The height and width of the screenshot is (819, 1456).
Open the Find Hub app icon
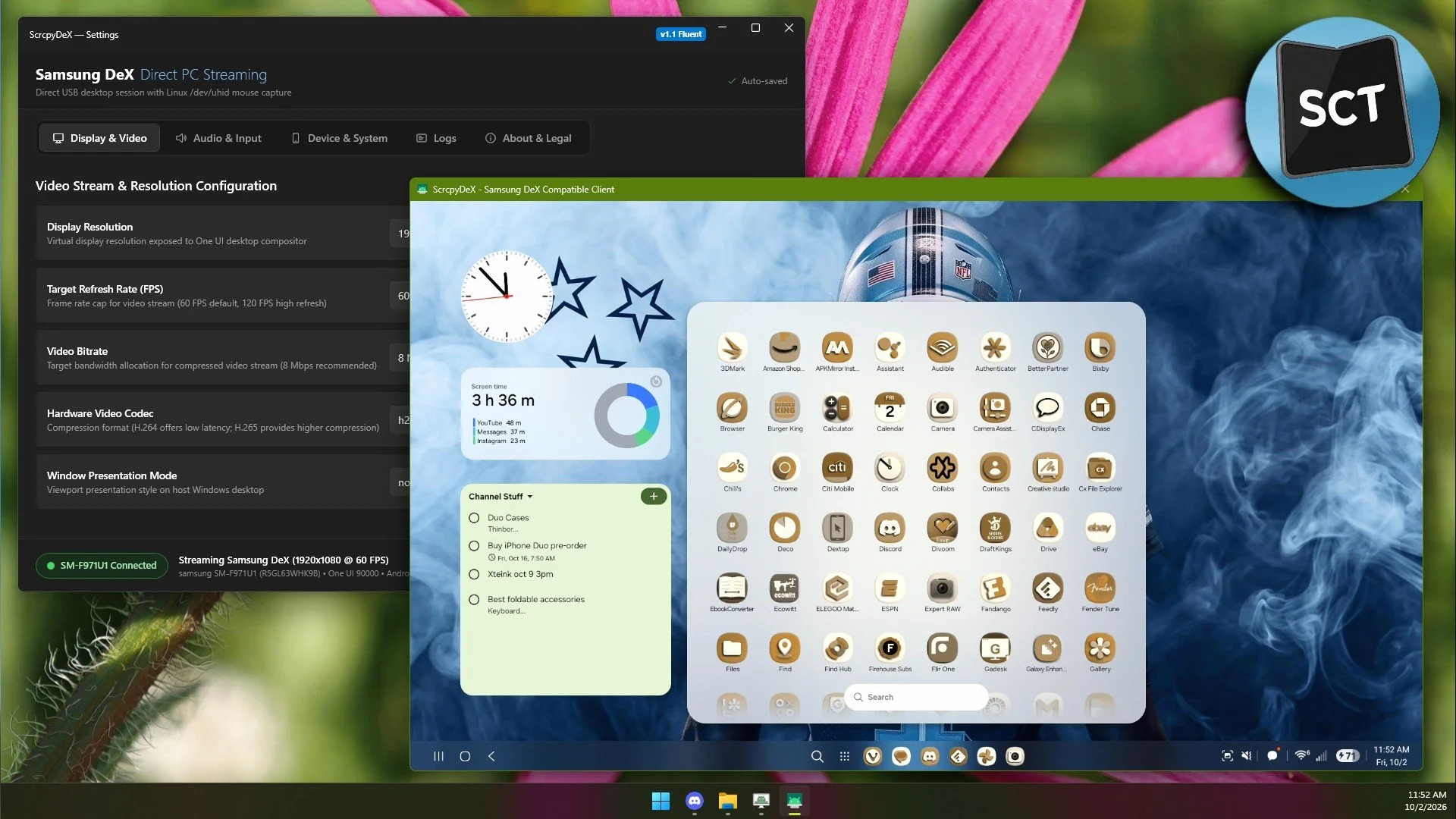tap(837, 648)
